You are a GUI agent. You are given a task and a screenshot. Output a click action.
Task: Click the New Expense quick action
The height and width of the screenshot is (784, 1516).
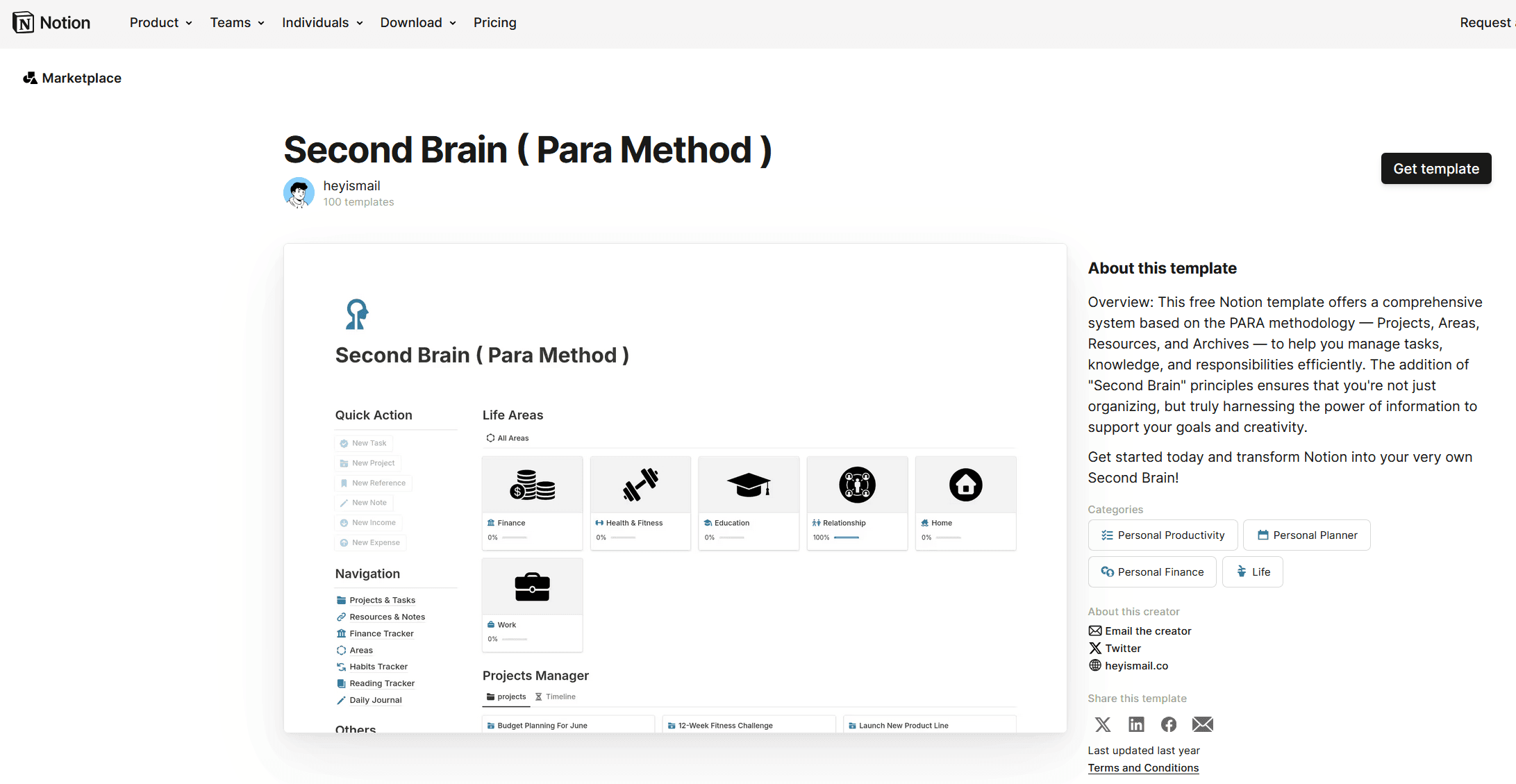[371, 543]
